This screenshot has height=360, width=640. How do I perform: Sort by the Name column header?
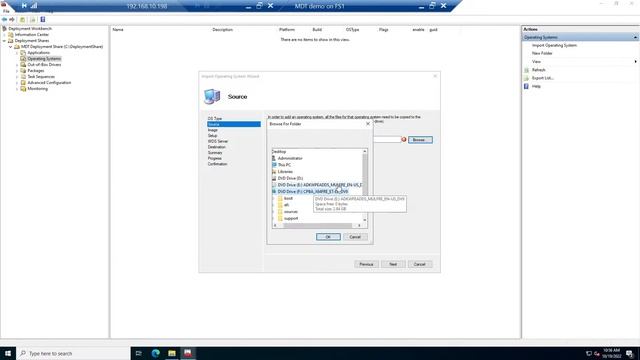pos(118,30)
